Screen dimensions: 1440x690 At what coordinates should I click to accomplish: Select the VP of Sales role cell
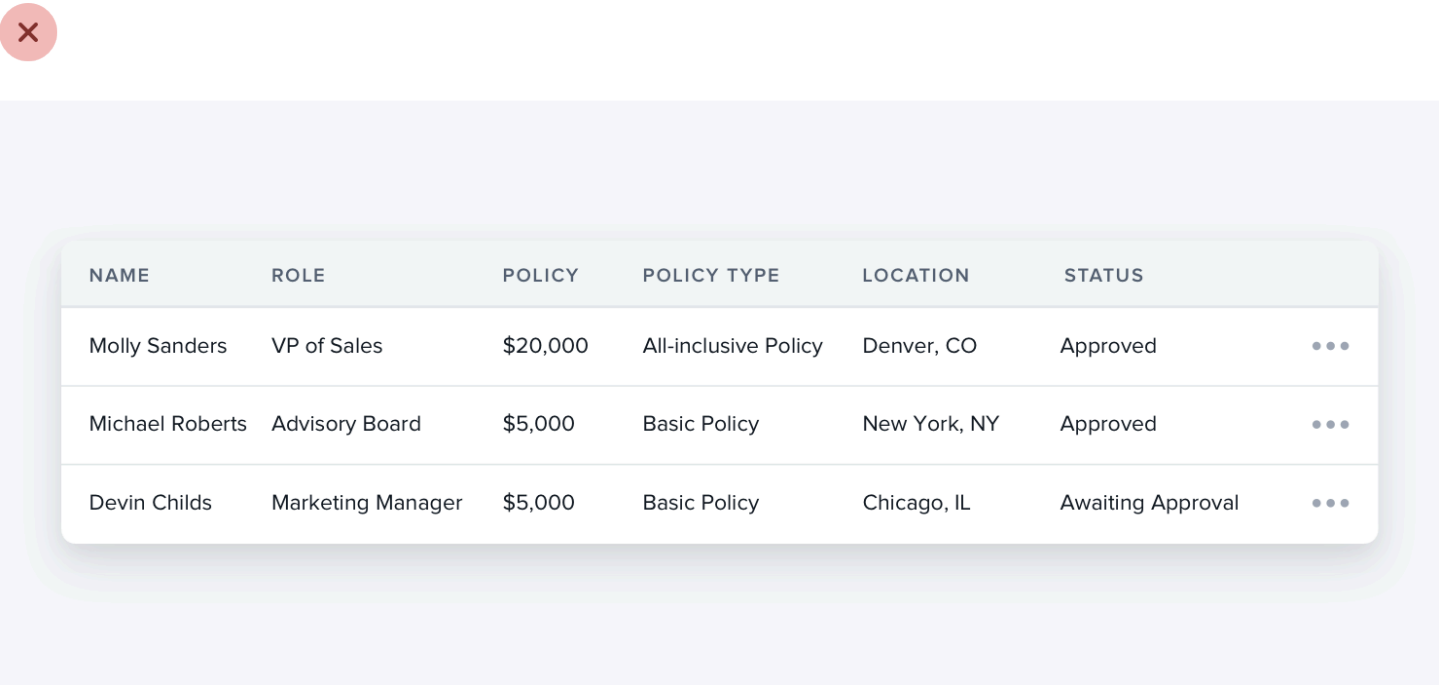coord(327,346)
